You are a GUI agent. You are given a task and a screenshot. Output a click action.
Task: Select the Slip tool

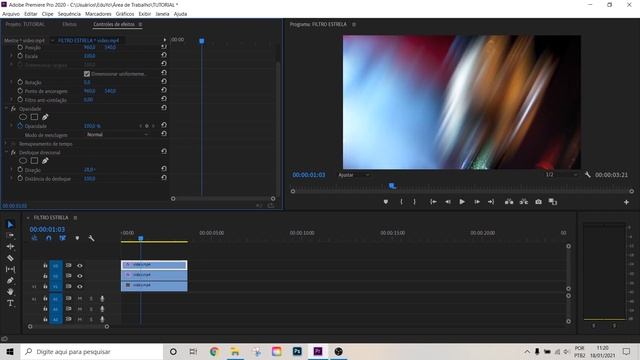pos(10,269)
